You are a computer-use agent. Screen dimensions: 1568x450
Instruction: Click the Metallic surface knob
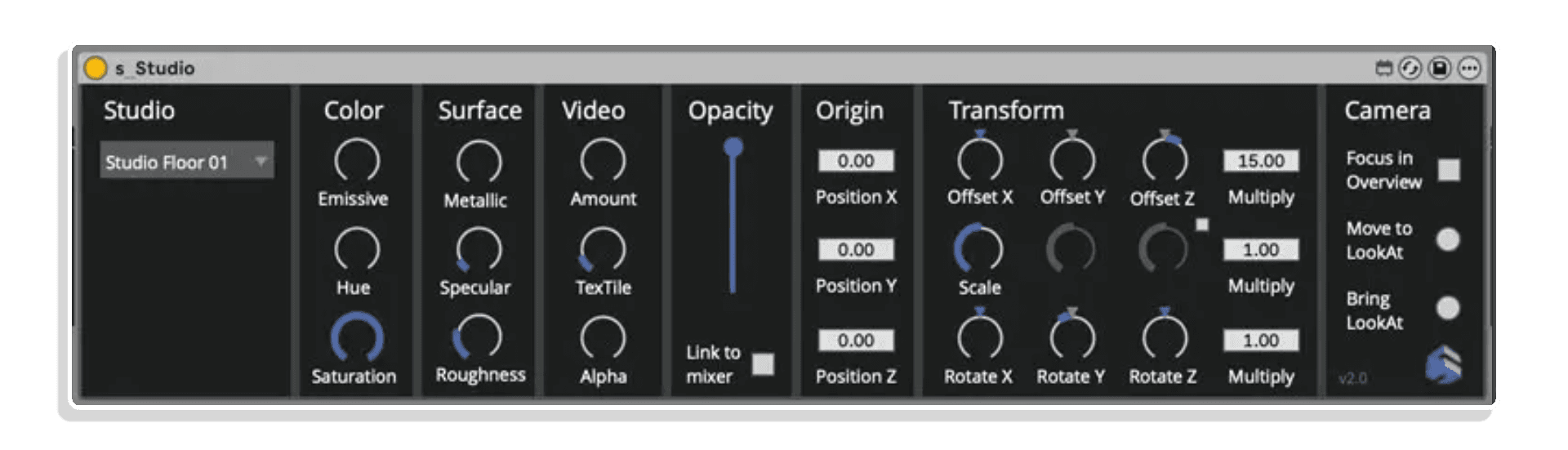click(x=479, y=161)
